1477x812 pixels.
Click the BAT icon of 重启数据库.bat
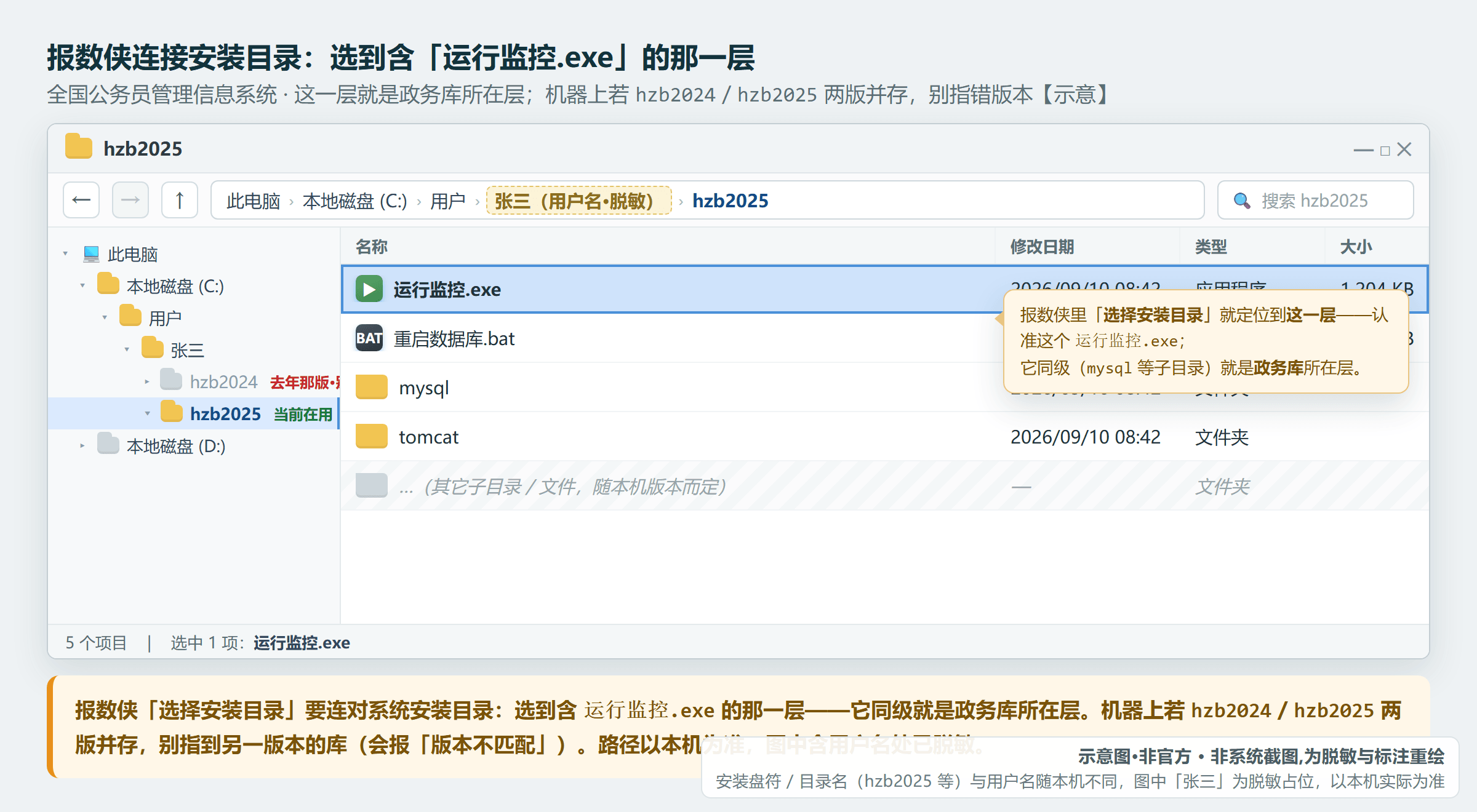[x=369, y=338]
